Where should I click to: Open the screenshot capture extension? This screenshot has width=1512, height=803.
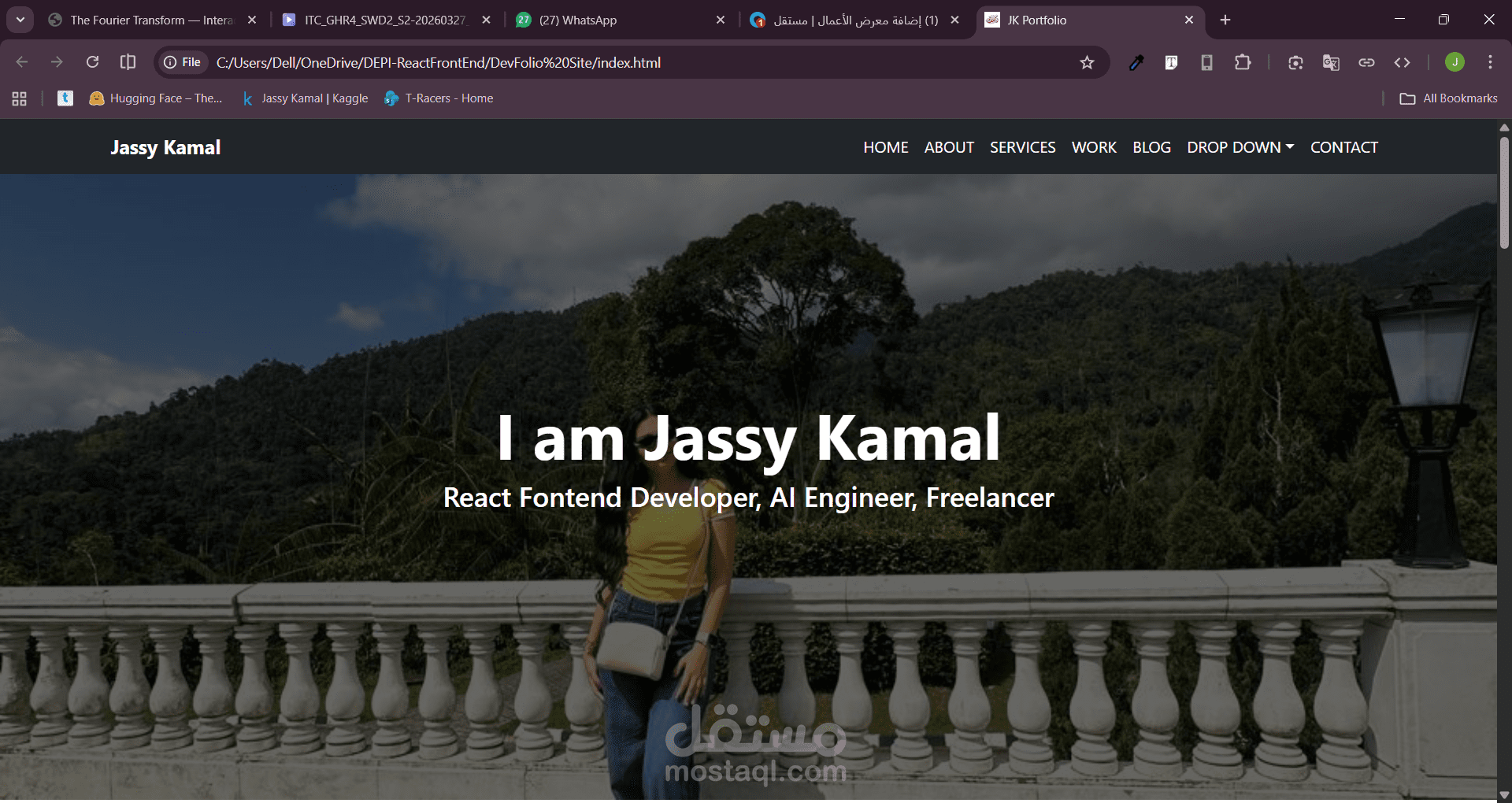(x=1295, y=62)
